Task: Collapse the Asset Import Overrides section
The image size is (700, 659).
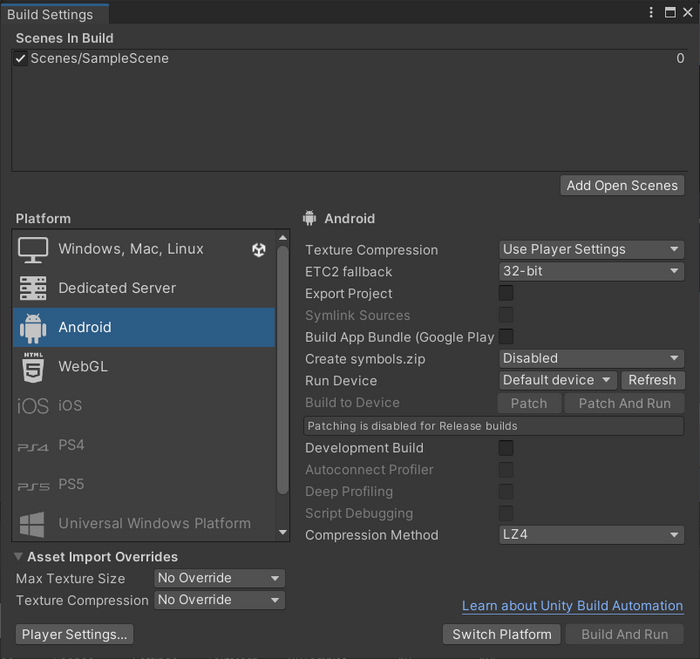Action: [20, 557]
